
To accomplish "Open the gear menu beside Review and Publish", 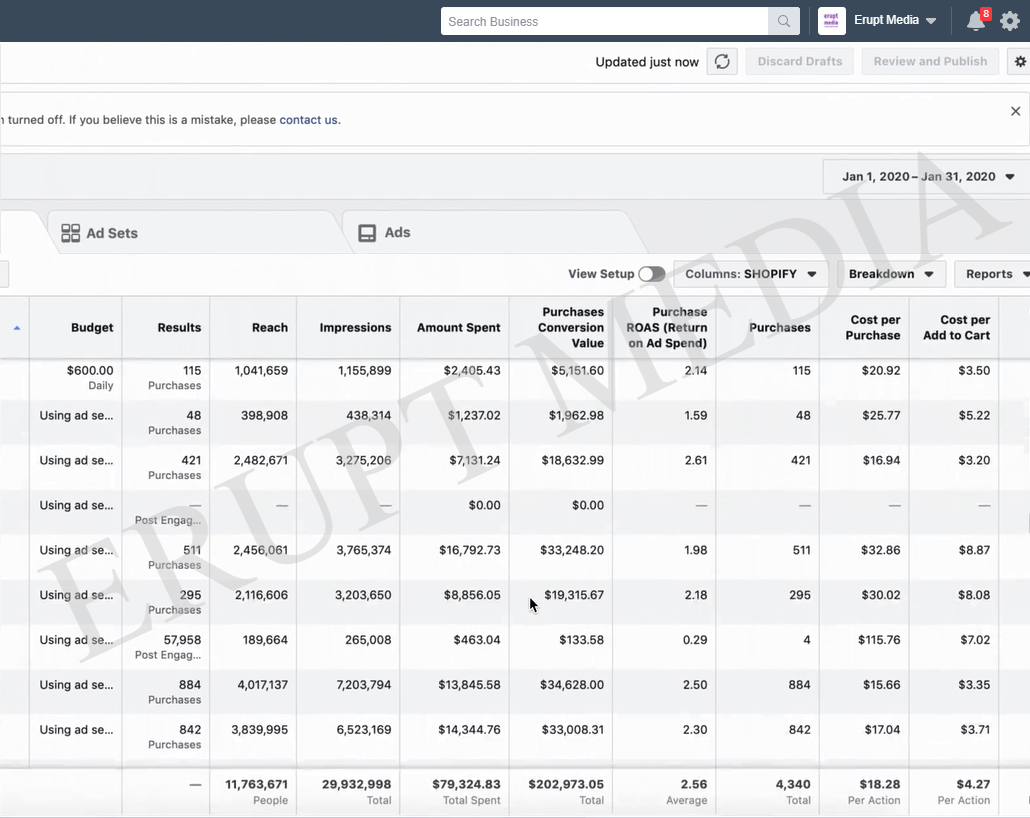I will pos(1019,61).
